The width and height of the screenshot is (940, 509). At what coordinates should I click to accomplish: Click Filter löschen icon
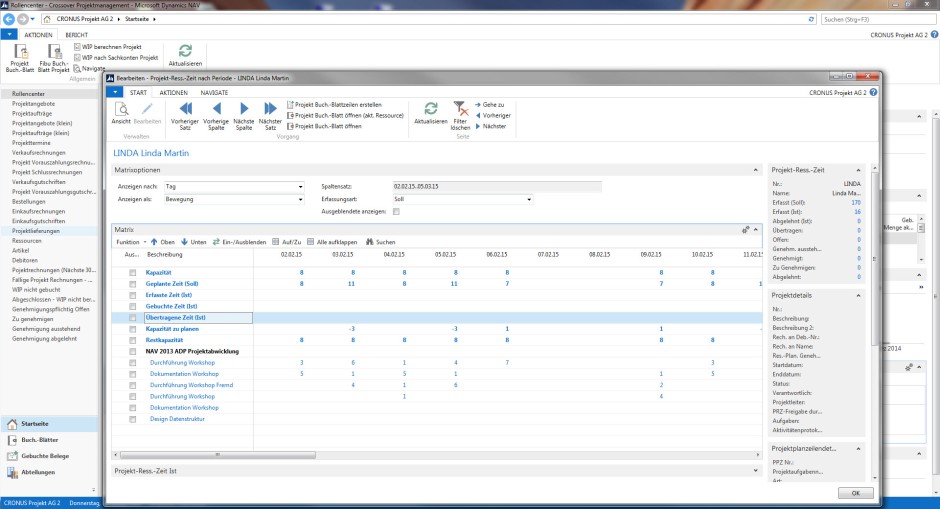pos(460,110)
